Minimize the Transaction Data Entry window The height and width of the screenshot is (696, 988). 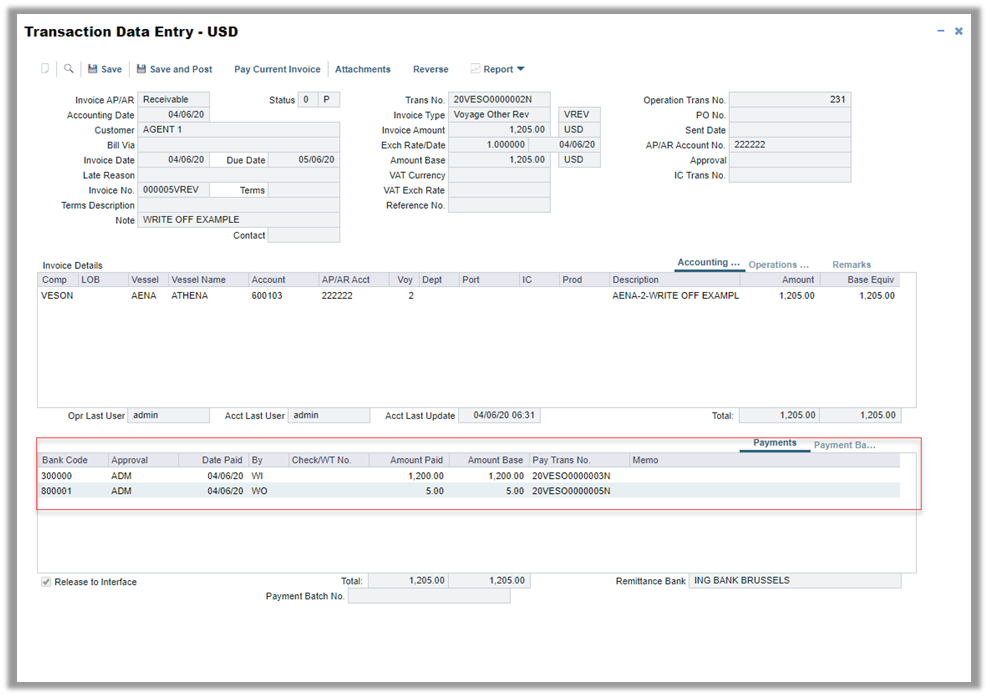[x=941, y=31]
